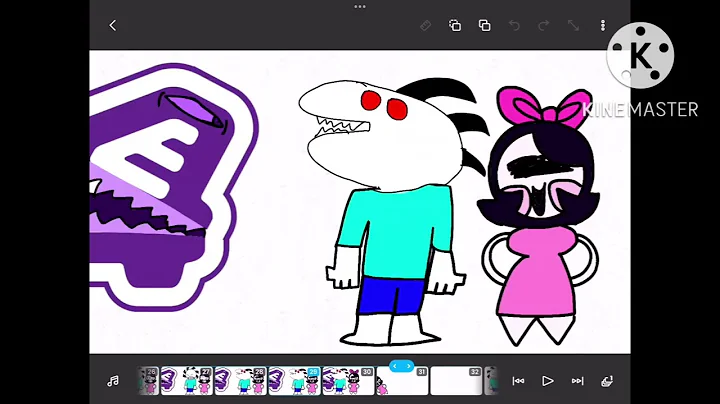720x404 pixels.
Task: Open the audio music note panel
Action: coord(112,381)
